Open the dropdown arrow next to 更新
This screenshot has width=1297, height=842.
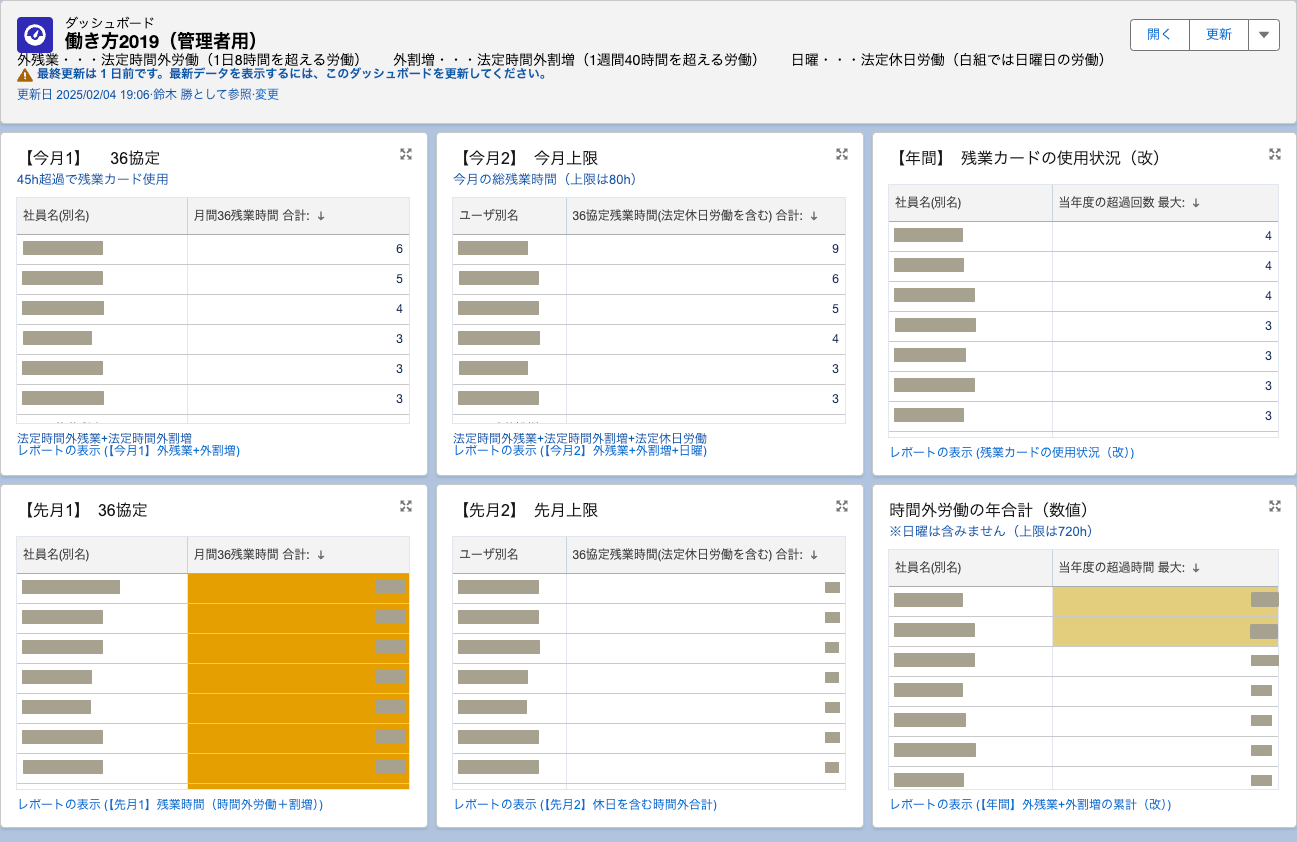coord(1264,34)
